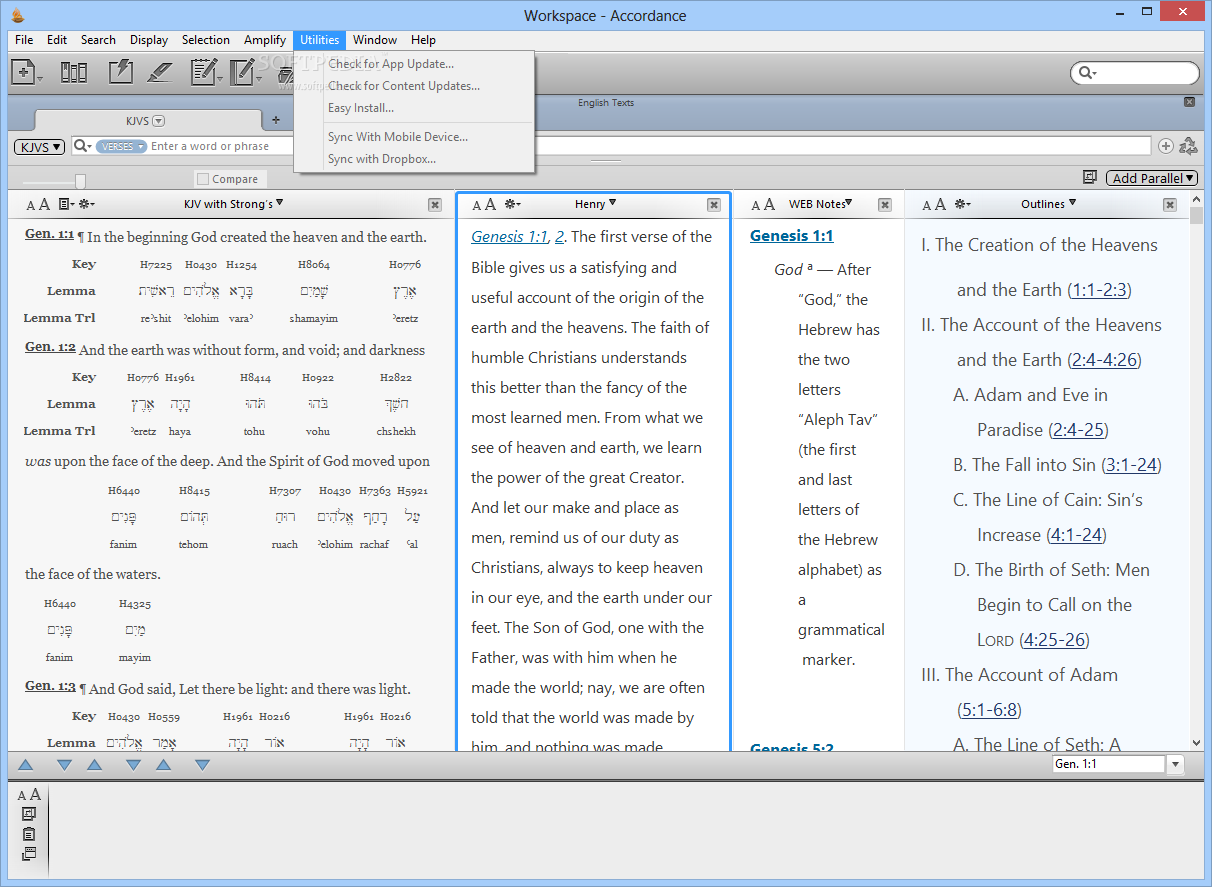Click the leftmost up navigation arrow
Screen dimensions: 1212x887
coord(26,765)
